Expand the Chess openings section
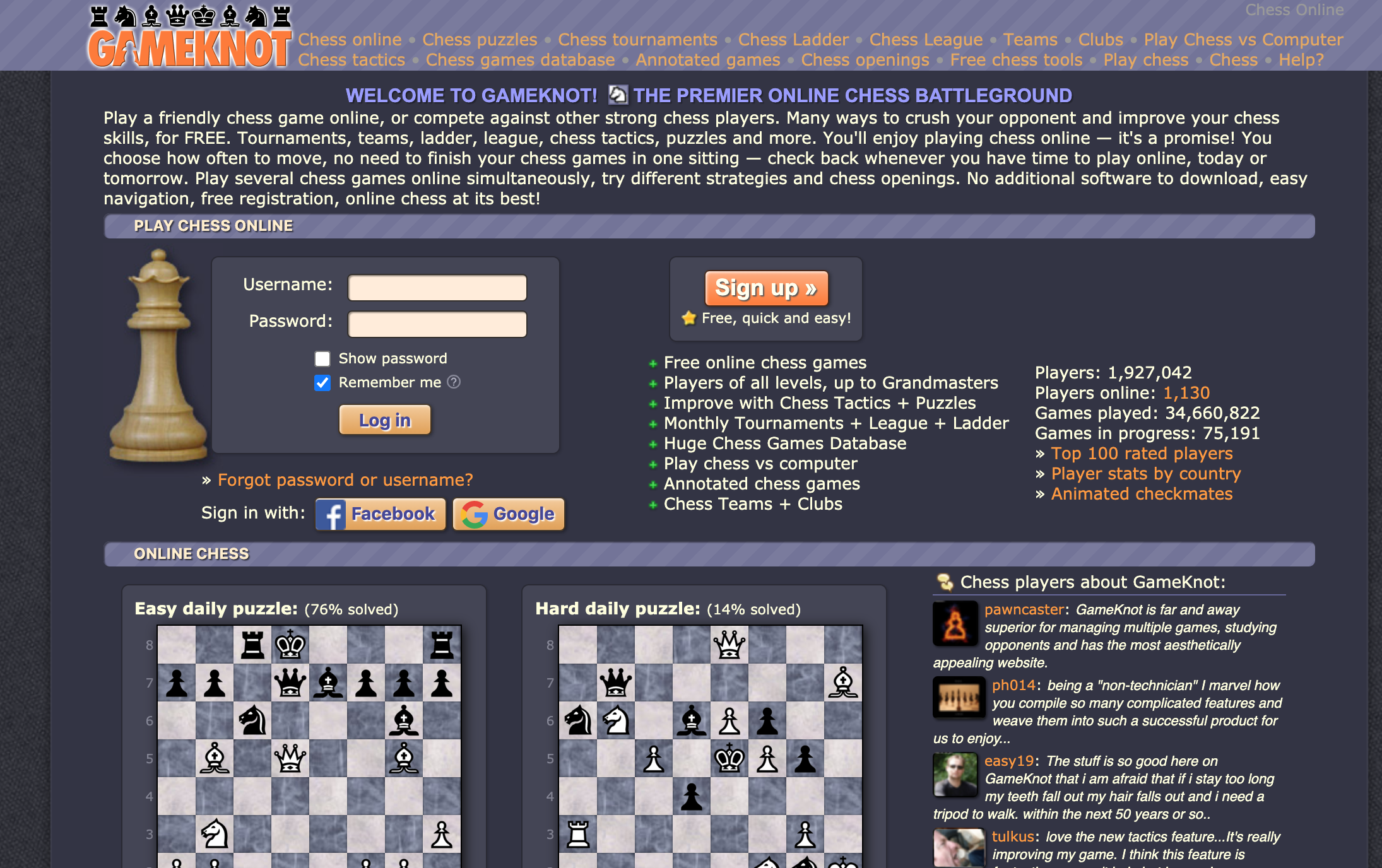The height and width of the screenshot is (868, 1382). click(x=865, y=61)
